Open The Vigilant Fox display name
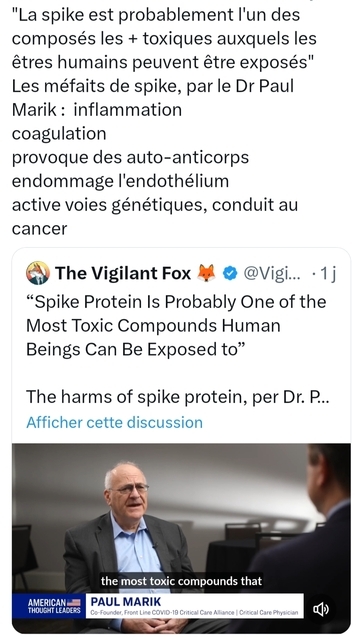The image size is (361, 640). tap(123, 273)
